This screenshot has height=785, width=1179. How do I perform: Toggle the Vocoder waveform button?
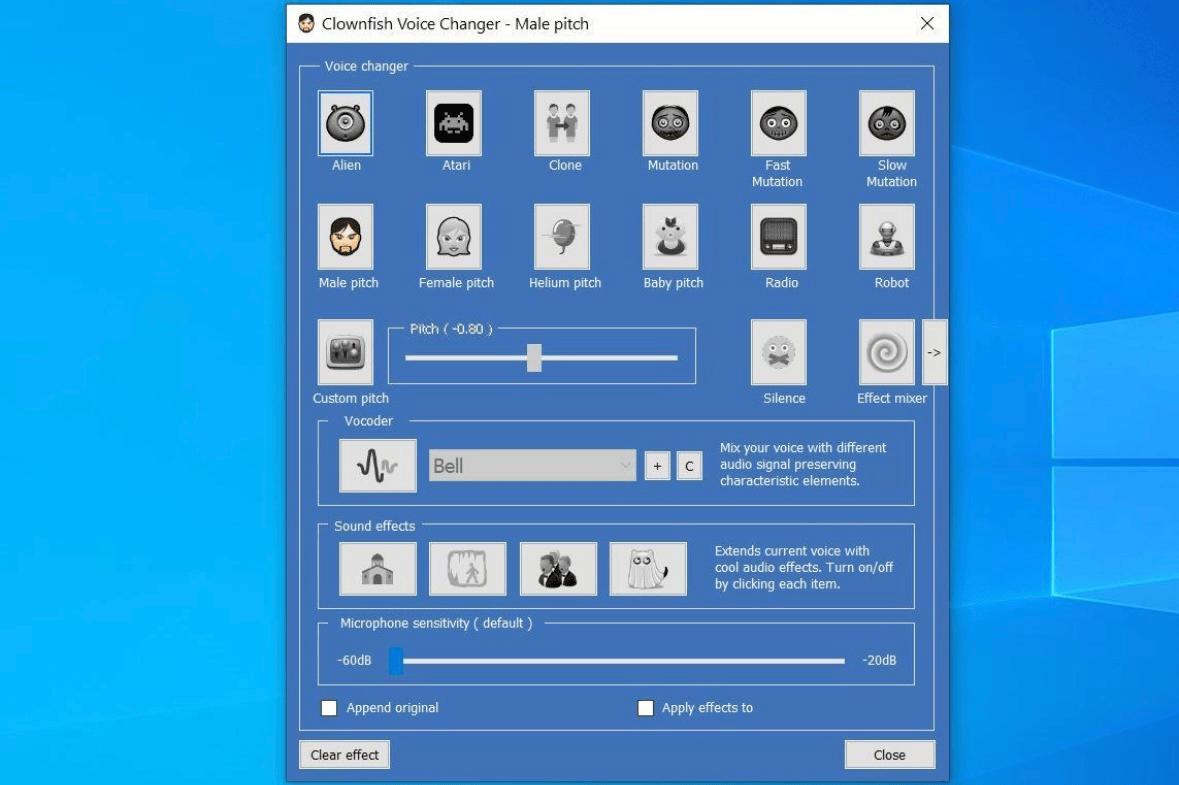[x=377, y=465]
